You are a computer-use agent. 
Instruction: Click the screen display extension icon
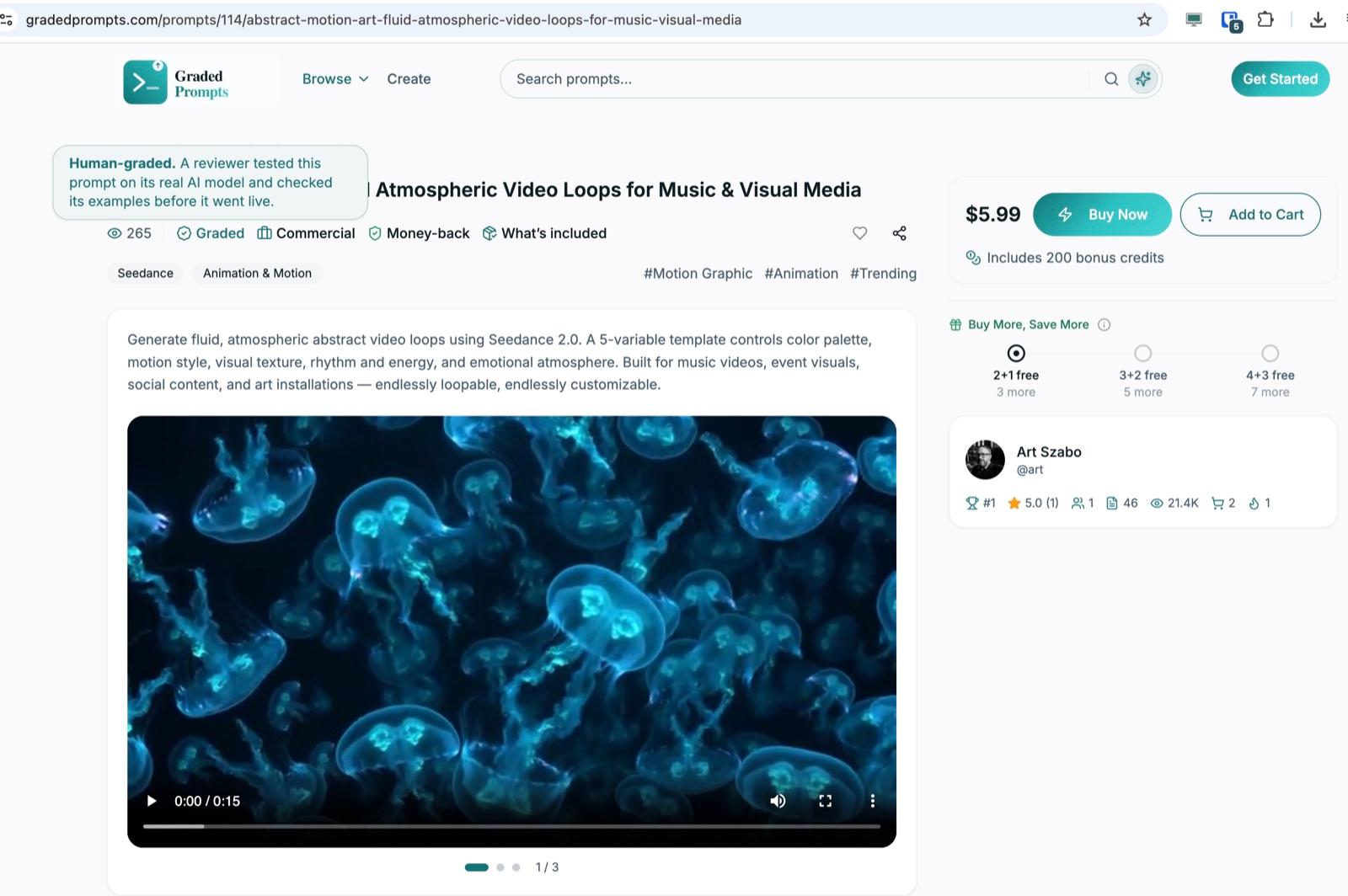(1194, 19)
